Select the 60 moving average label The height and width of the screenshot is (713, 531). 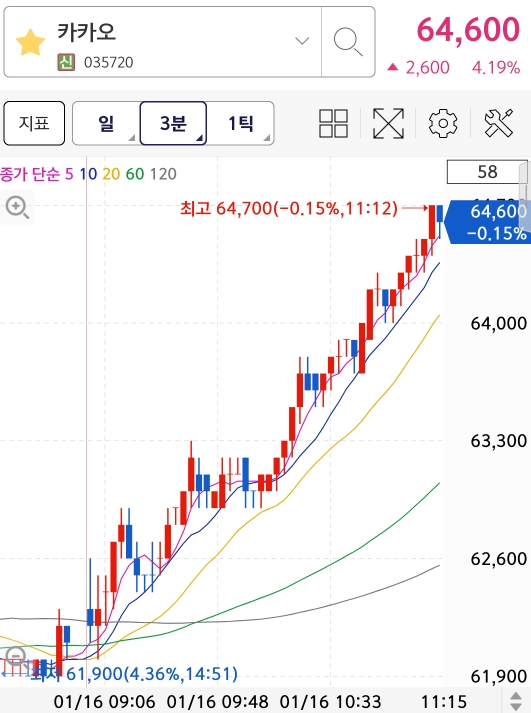click(135, 174)
